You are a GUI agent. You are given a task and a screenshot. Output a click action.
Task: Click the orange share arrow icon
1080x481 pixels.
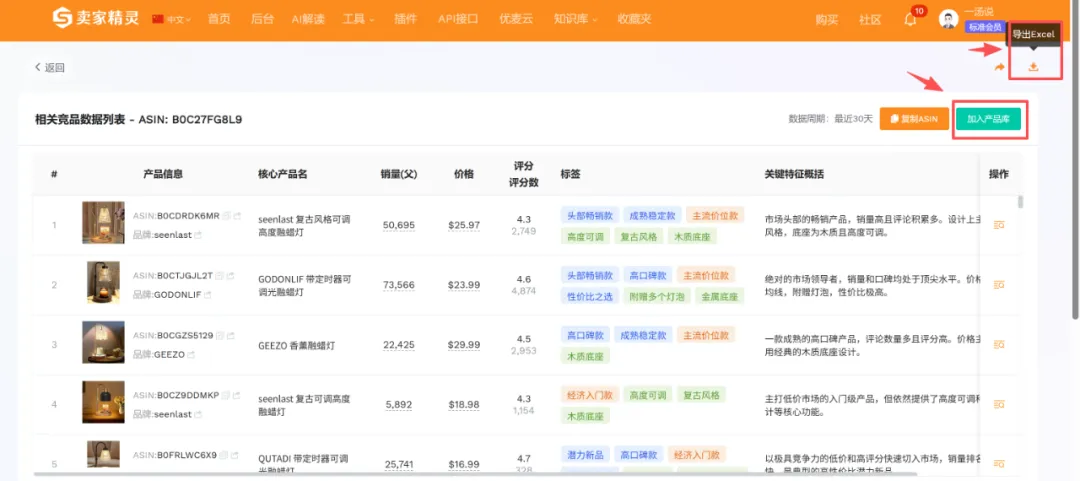tap(1000, 67)
